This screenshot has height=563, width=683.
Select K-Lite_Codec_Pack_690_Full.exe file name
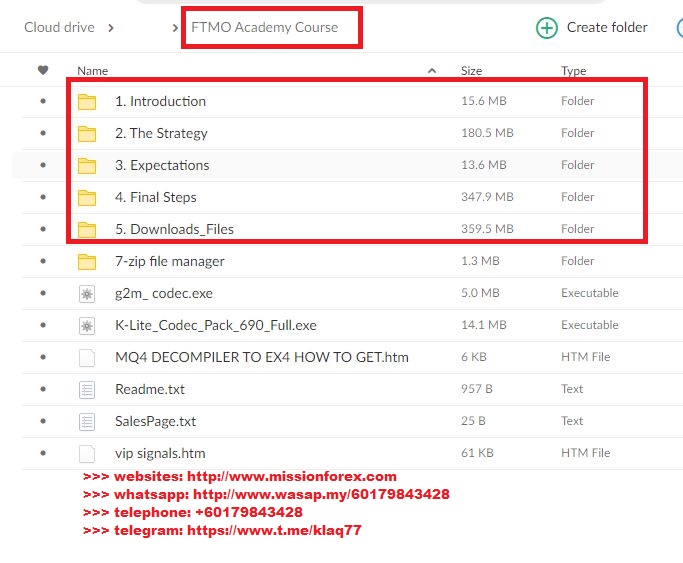tap(216, 325)
